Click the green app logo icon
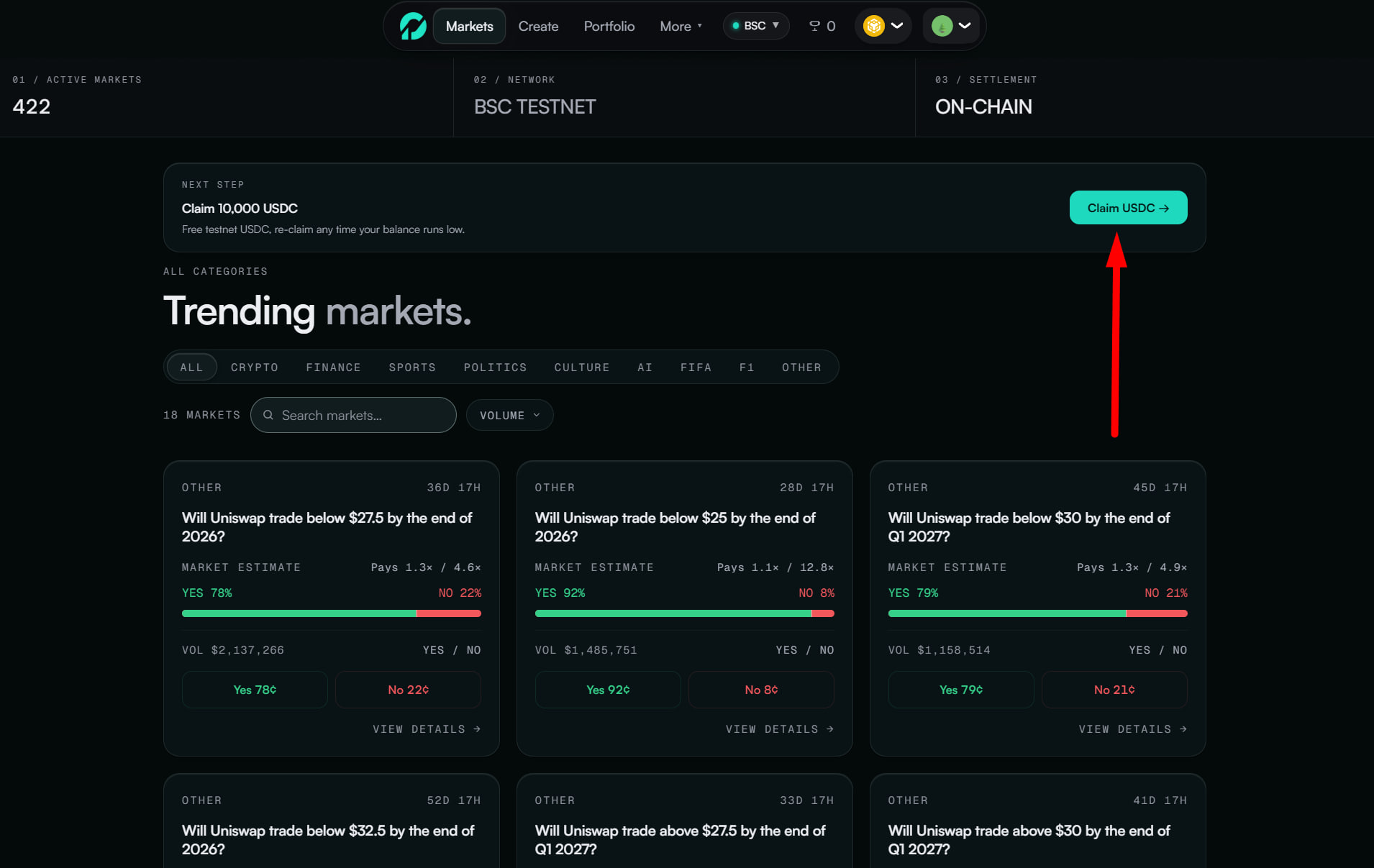The image size is (1374, 868). point(413,26)
